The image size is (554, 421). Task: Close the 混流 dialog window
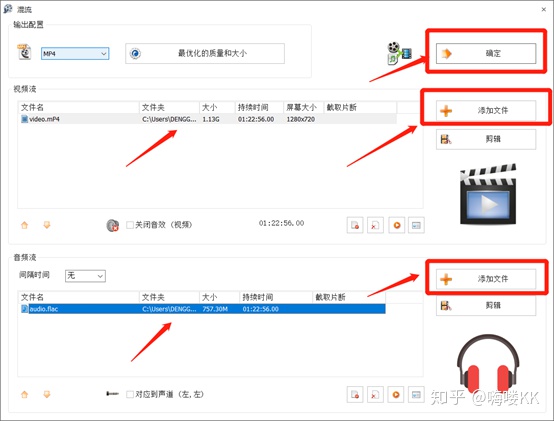coord(544,10)
